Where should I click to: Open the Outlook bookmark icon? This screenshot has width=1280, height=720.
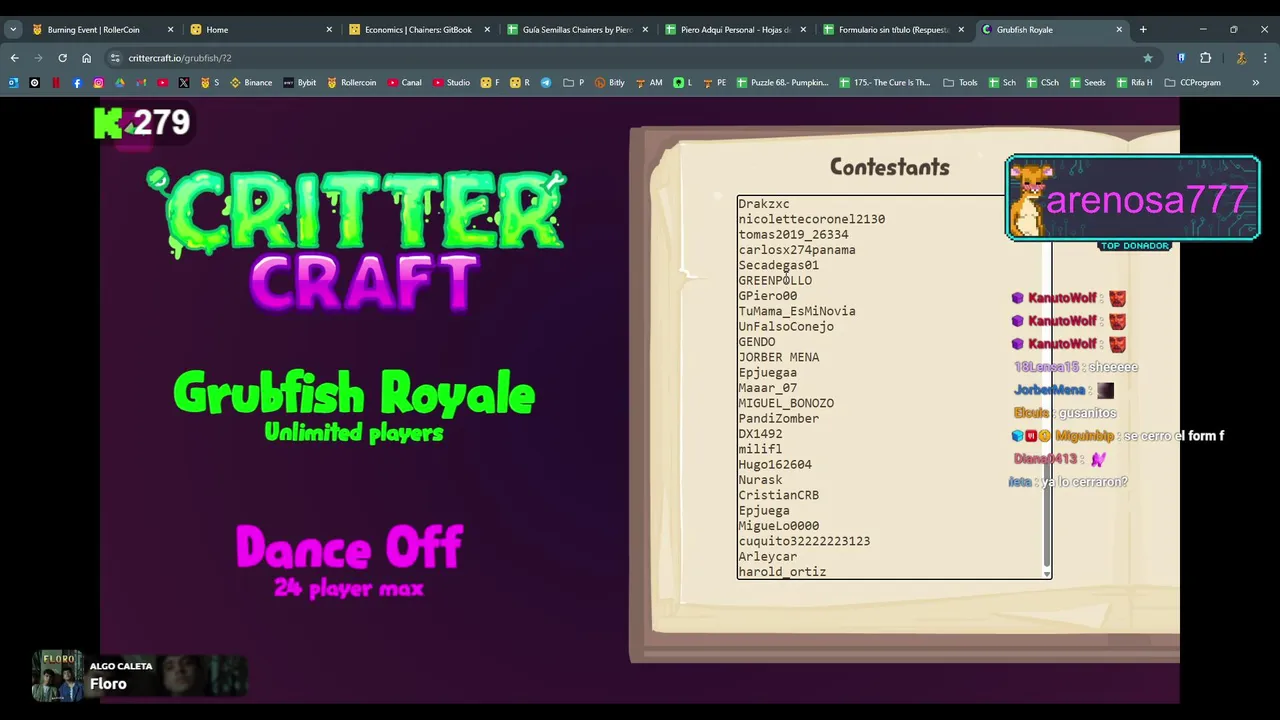click(13, 82)
